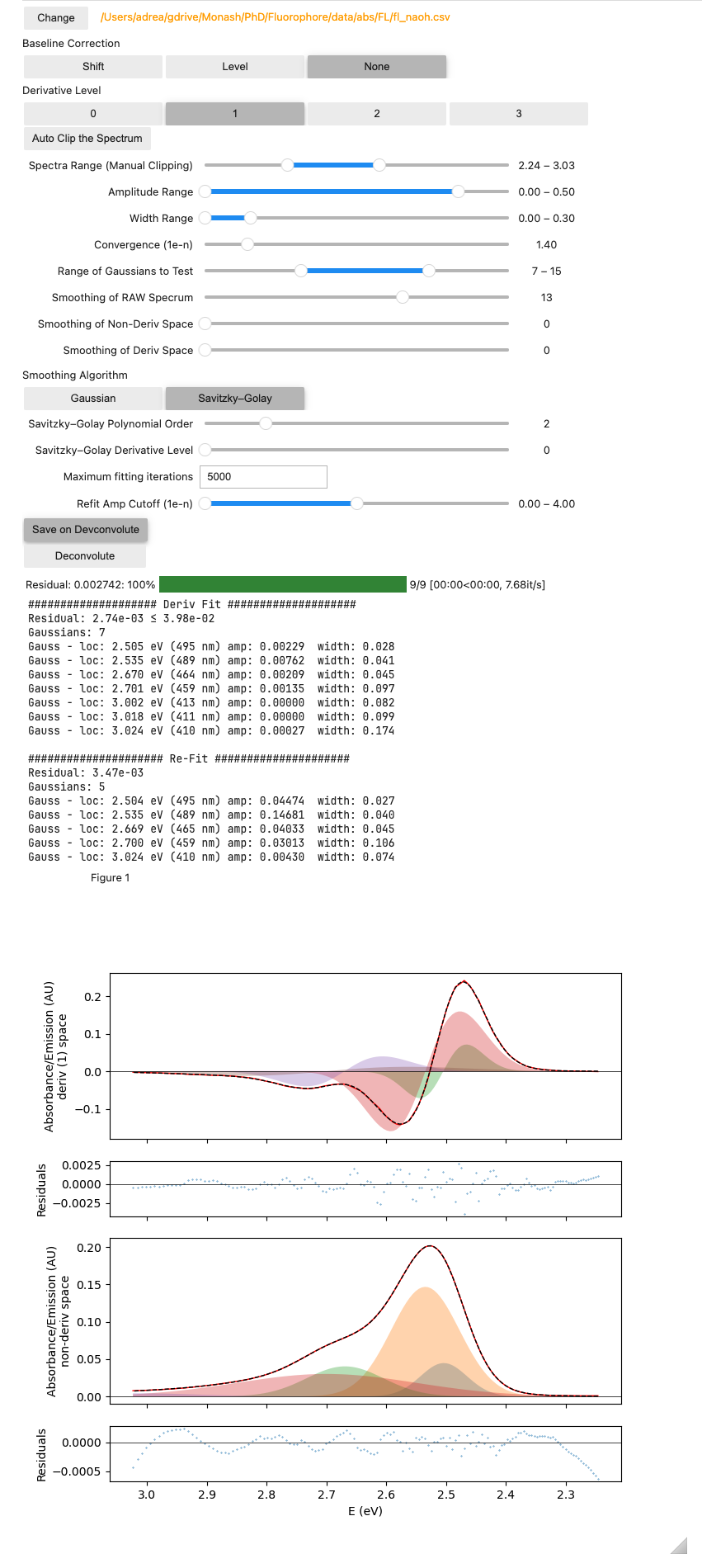Screen dimensions: 702x1568
Task: Click Auto Clip the Spectrum button
Action: [x=87, y=139]
